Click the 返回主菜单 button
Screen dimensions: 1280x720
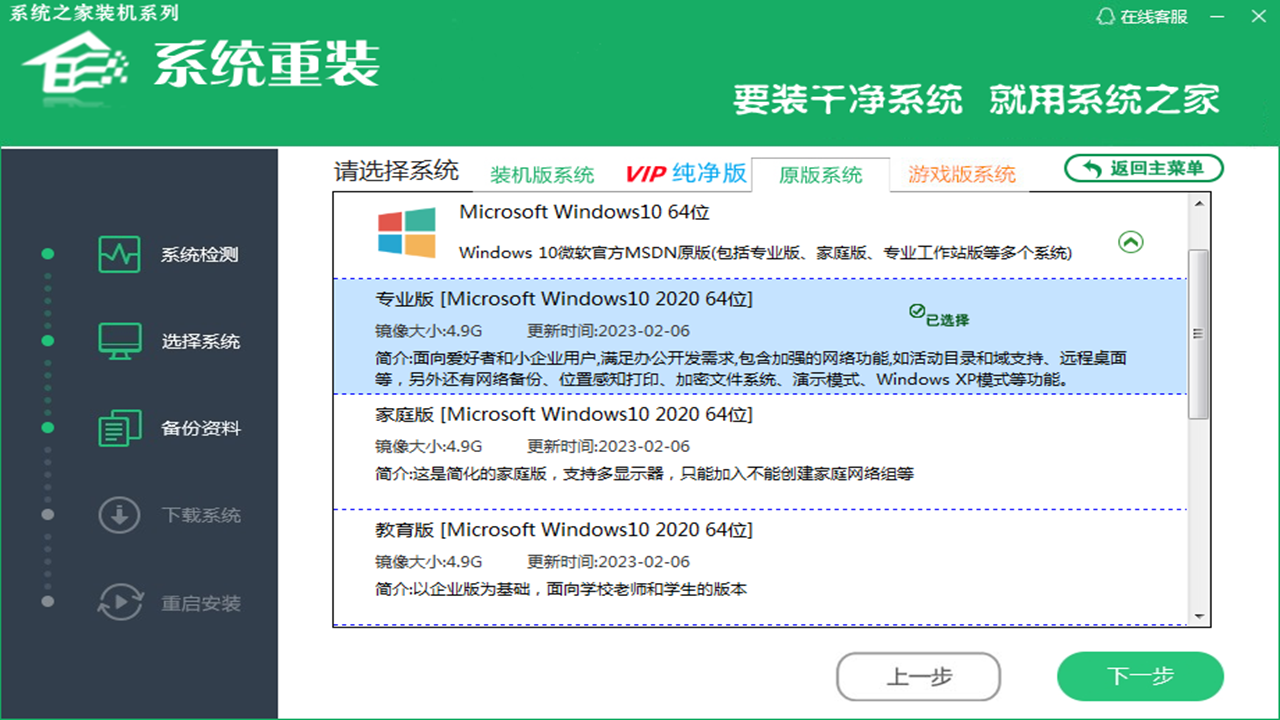click(x=1142, y=168)
